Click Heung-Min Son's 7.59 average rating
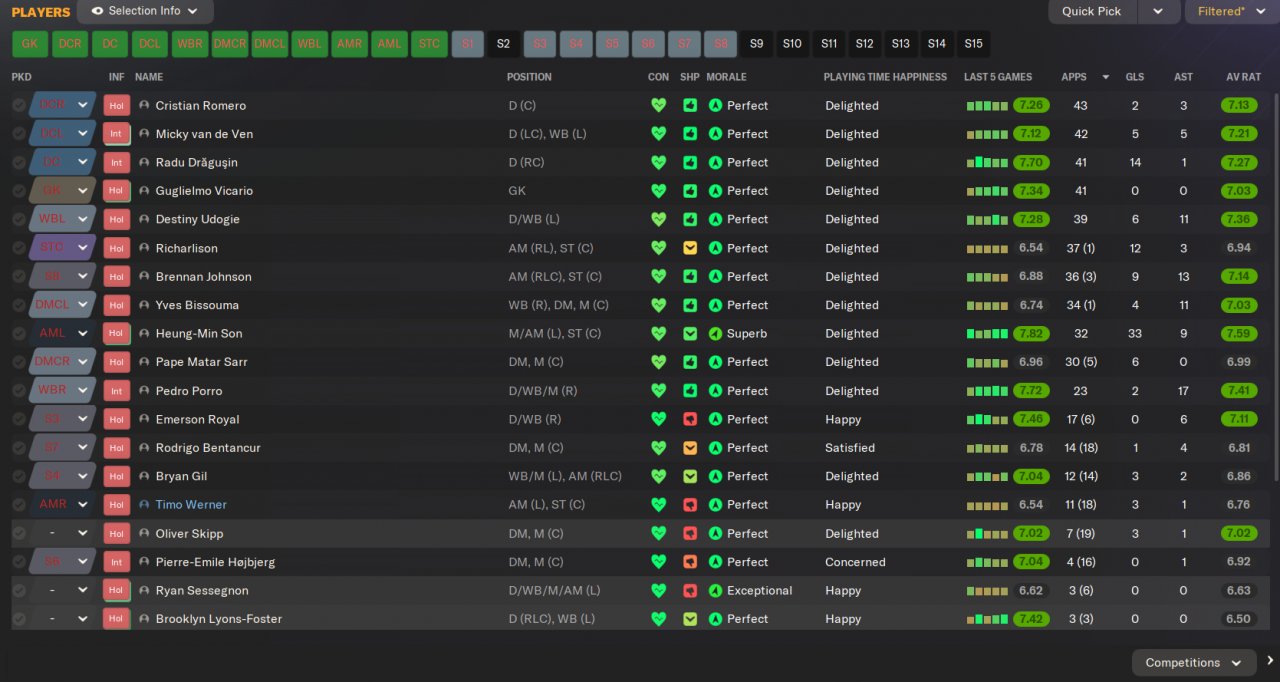Image resolution: width=1280 pixels, height=682 pixels. point(1239,333)
